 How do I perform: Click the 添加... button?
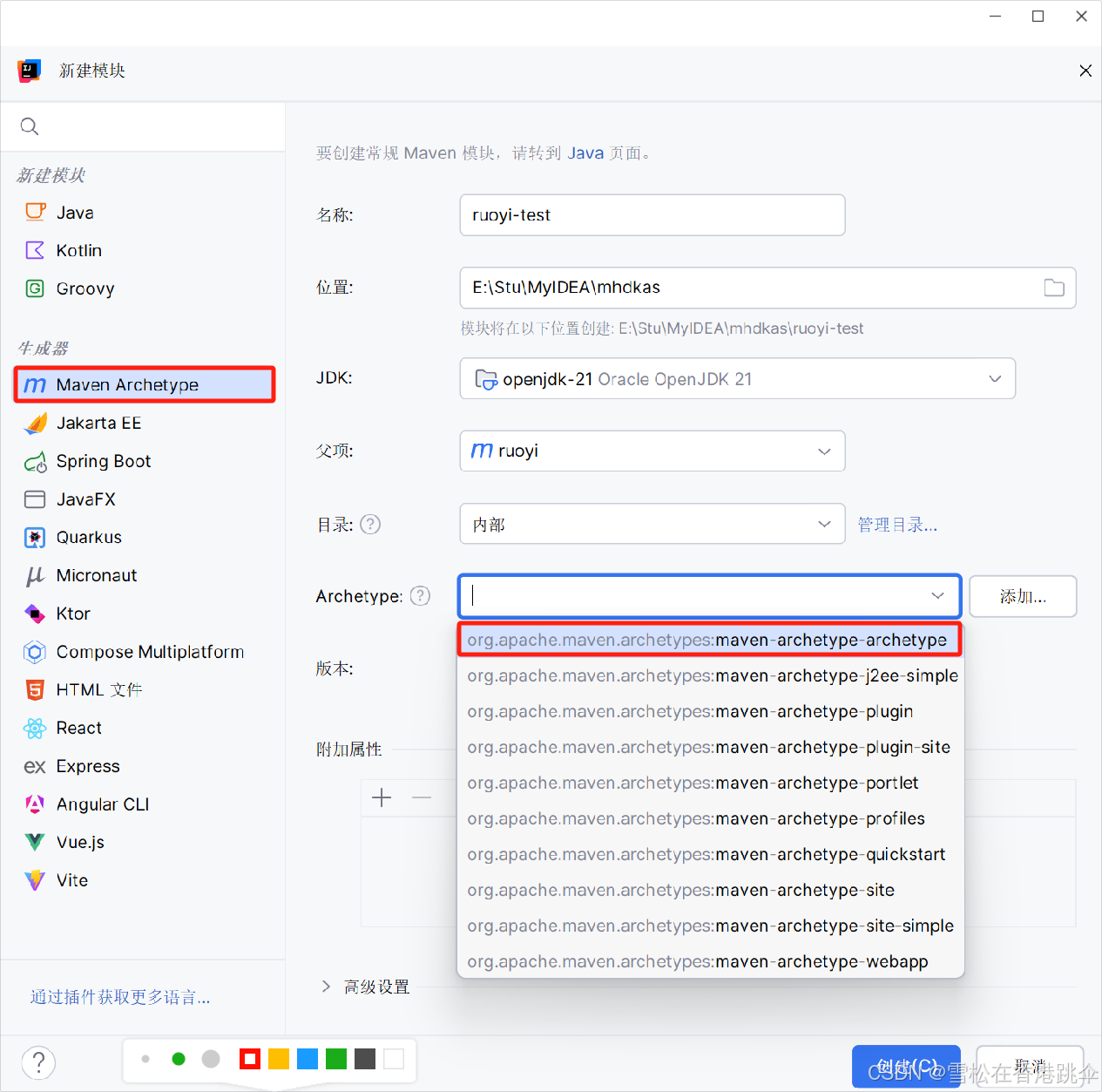click(x=1023, y=596)
